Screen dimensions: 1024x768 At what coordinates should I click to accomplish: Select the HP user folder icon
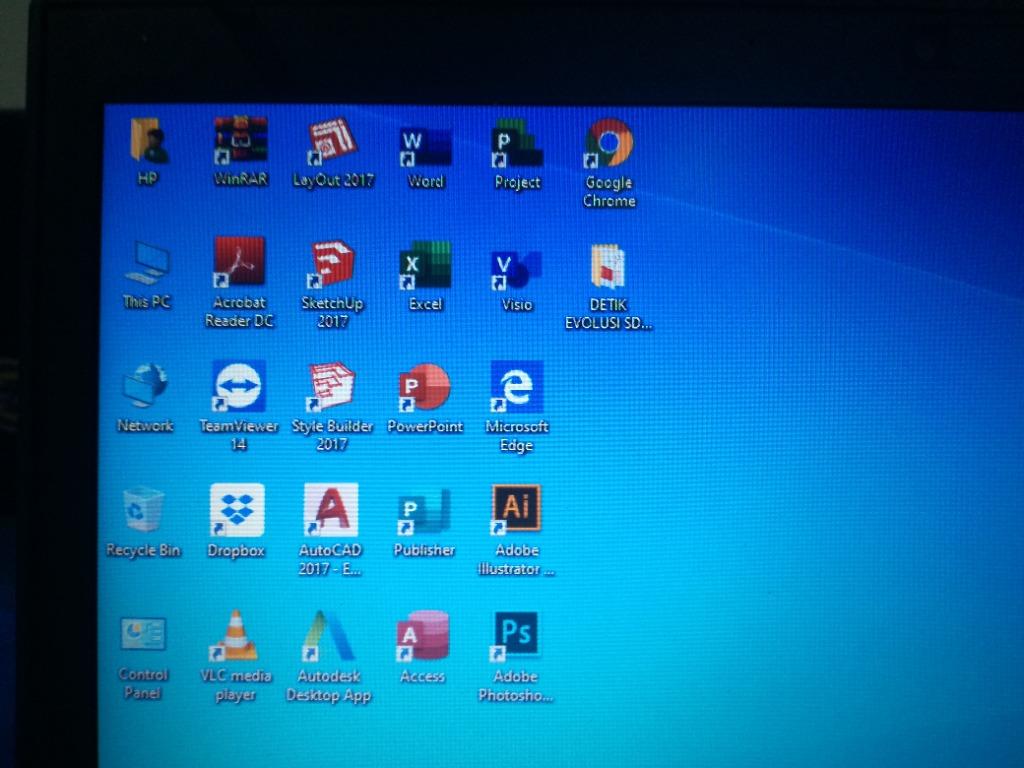tap(150, 140)
